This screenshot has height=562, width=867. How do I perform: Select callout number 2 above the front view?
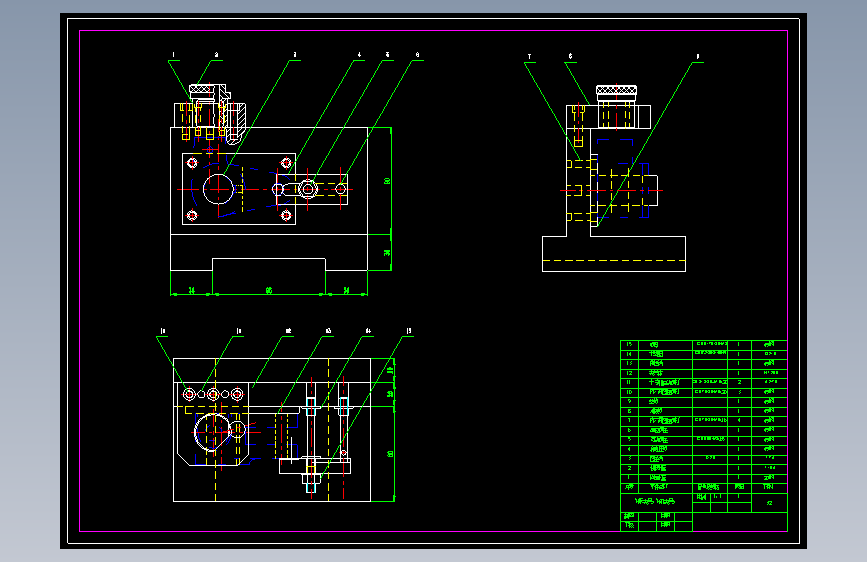point(216,55)
